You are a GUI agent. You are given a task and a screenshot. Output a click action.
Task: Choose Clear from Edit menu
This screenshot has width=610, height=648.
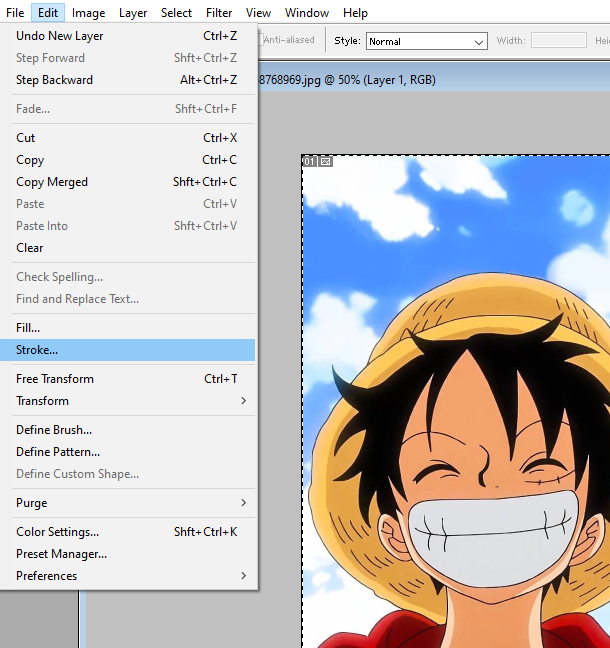[x=127, y=248]
